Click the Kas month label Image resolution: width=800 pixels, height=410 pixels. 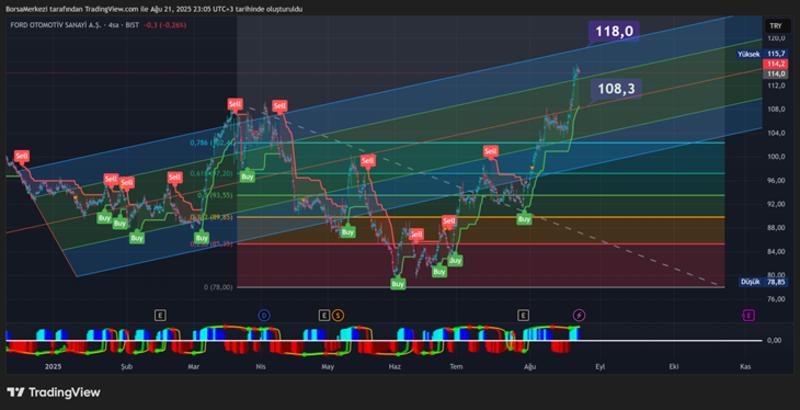[x=744, y=366]
